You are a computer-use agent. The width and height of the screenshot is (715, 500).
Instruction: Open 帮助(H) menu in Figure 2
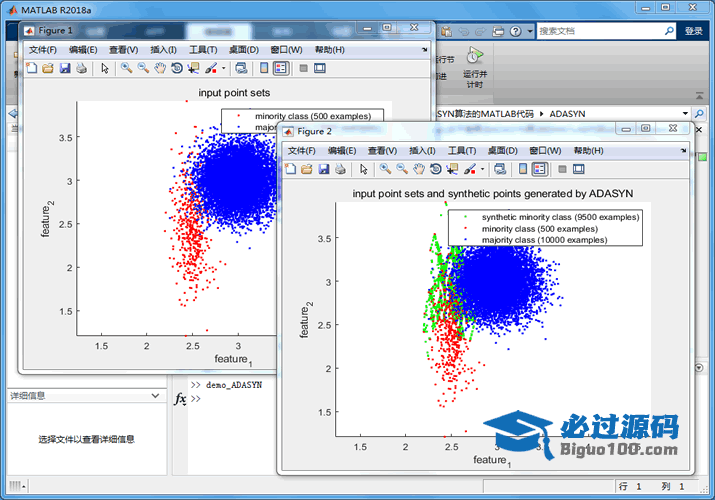pyautogui.click(x=588, y=150)
